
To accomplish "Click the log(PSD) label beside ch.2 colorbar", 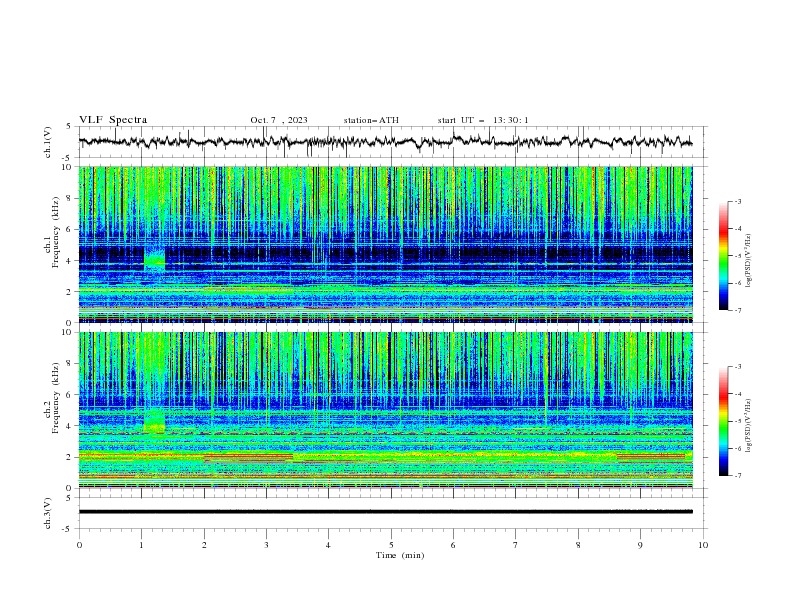I will point(749,426).
